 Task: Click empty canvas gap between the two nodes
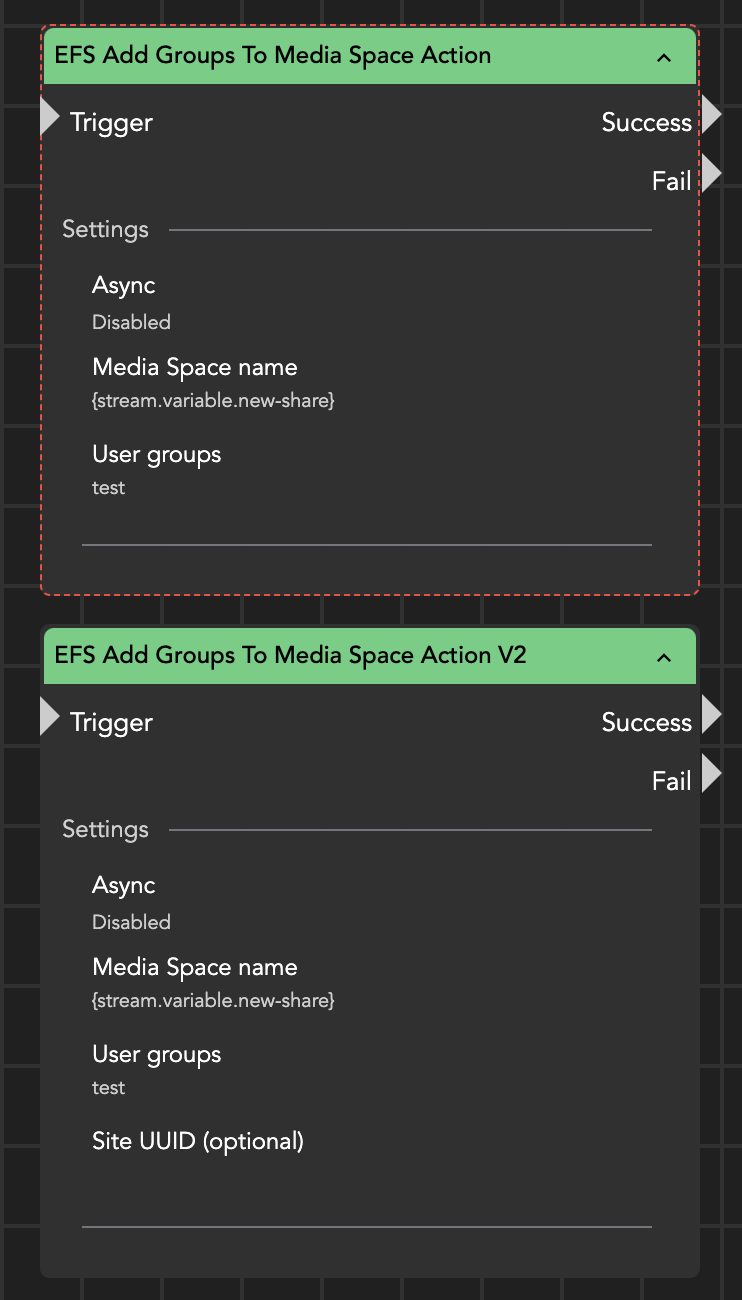370,611
